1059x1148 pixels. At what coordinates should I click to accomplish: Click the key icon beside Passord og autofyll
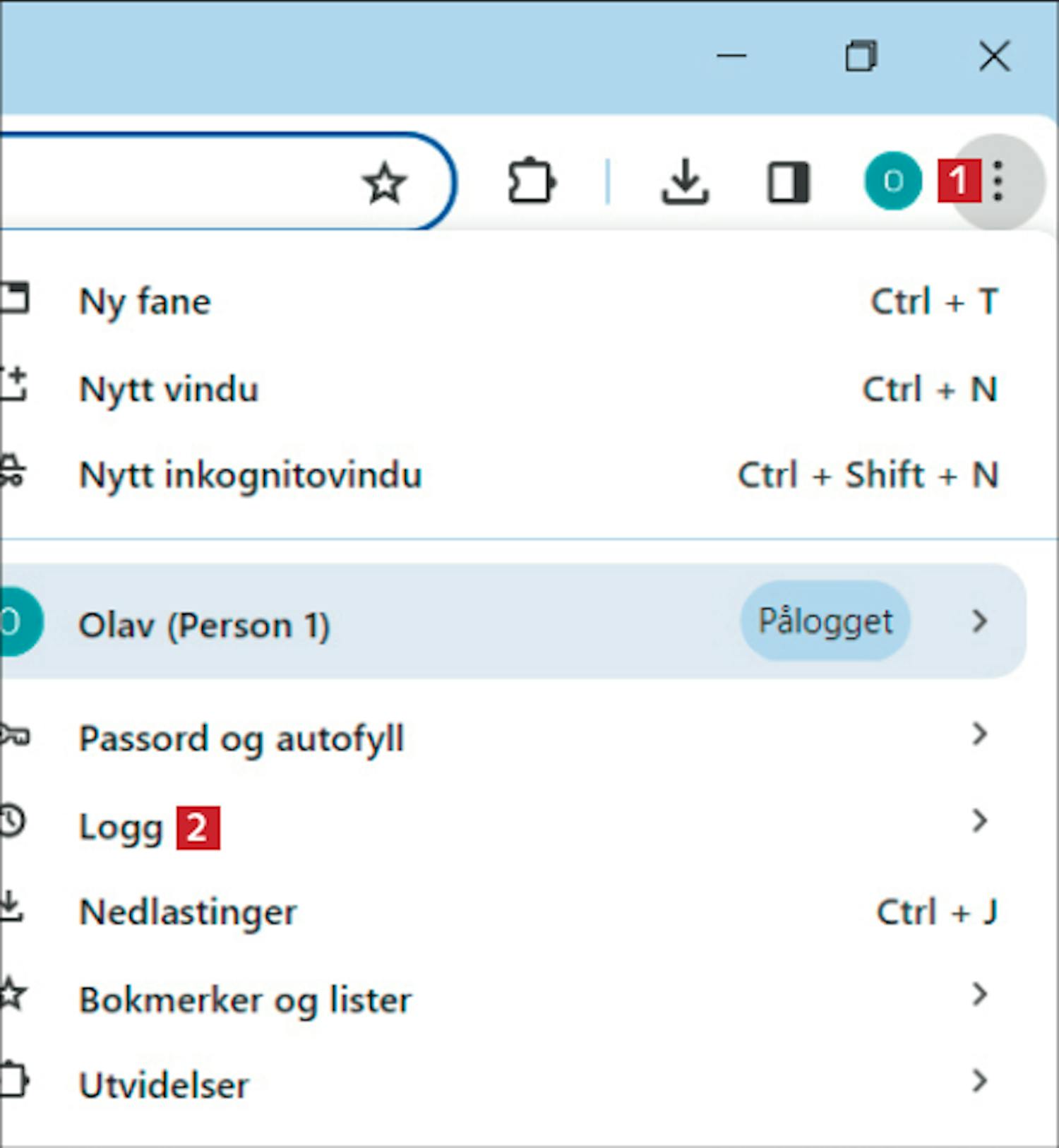[14, 736]
